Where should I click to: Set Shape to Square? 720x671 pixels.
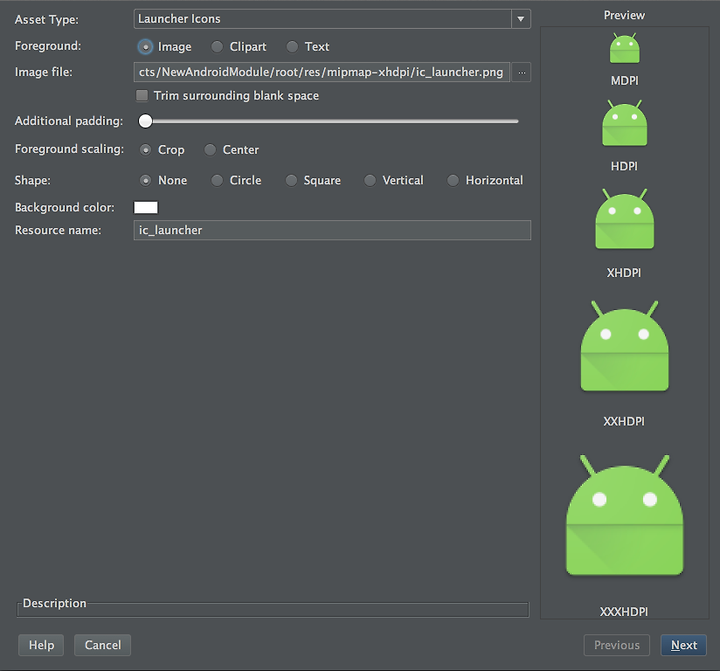coord(291,180)
